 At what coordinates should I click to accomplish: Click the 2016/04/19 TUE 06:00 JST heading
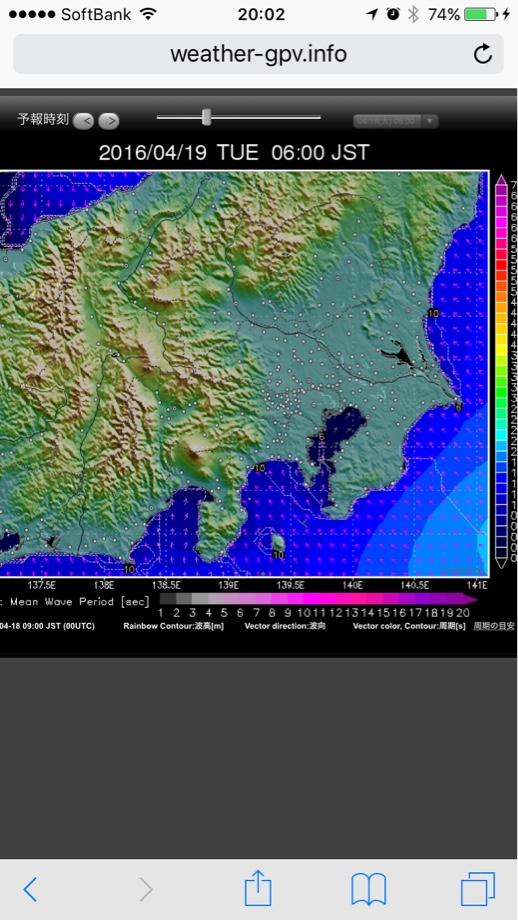pyautogui.click(x=234, y=153)
